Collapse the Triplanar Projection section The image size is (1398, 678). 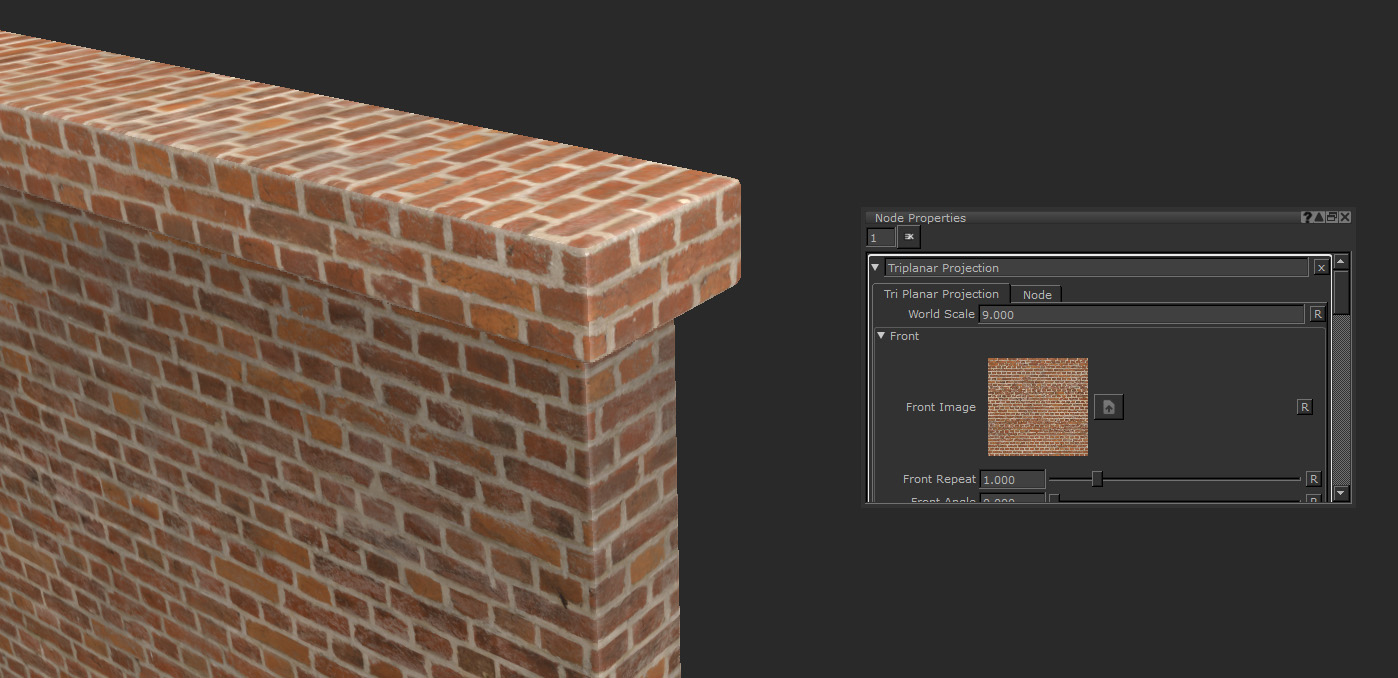(x=876, y=267)
